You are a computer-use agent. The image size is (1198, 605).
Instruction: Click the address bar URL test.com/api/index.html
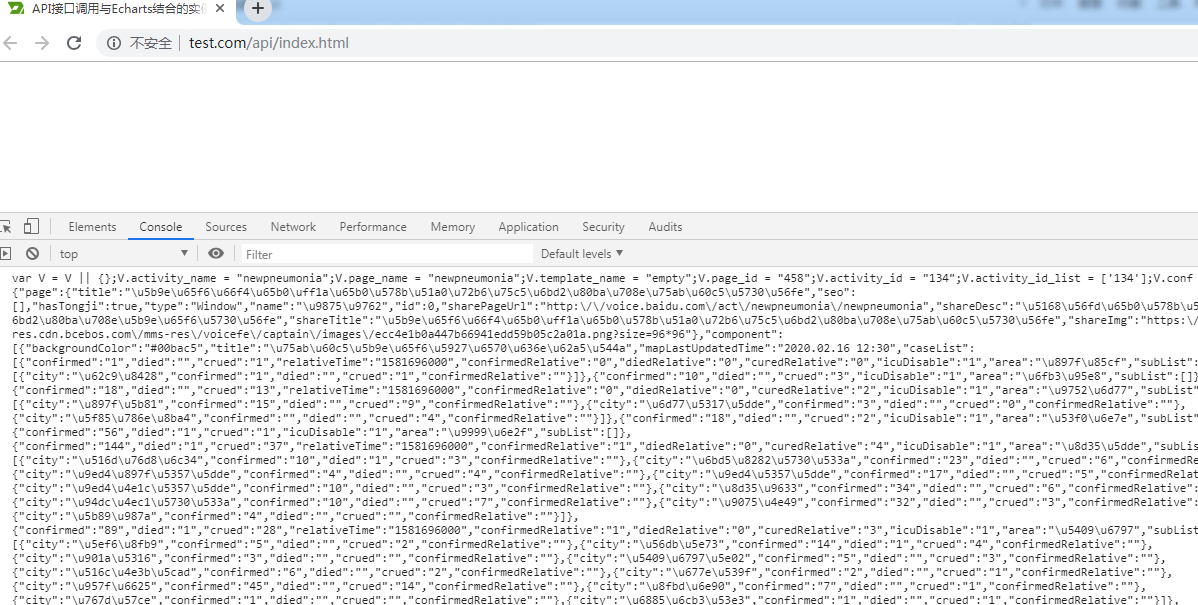pos(269,43)
